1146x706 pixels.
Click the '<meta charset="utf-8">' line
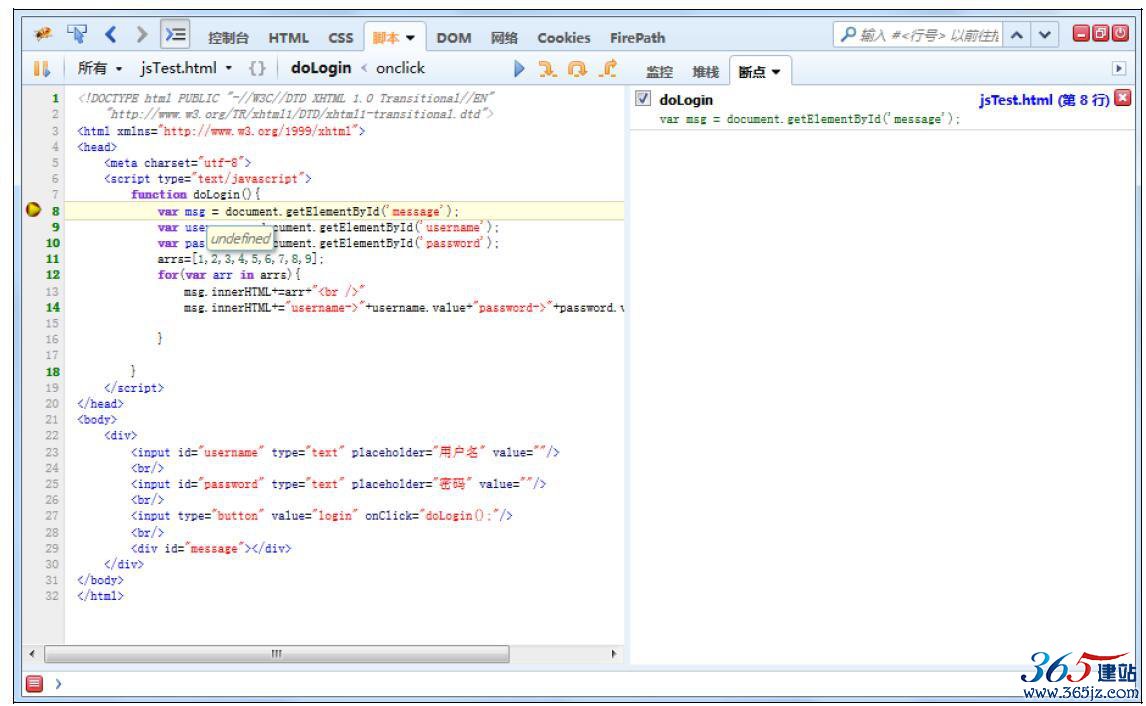[x=178, y=162]
